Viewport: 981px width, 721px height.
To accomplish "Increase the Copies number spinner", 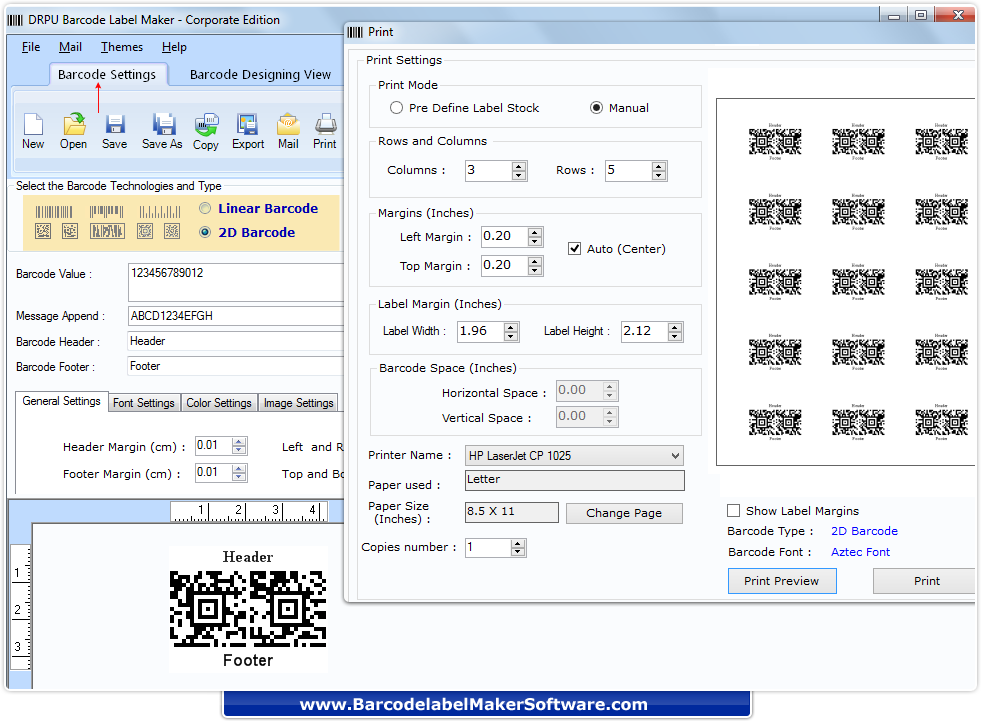I will 517,543.
